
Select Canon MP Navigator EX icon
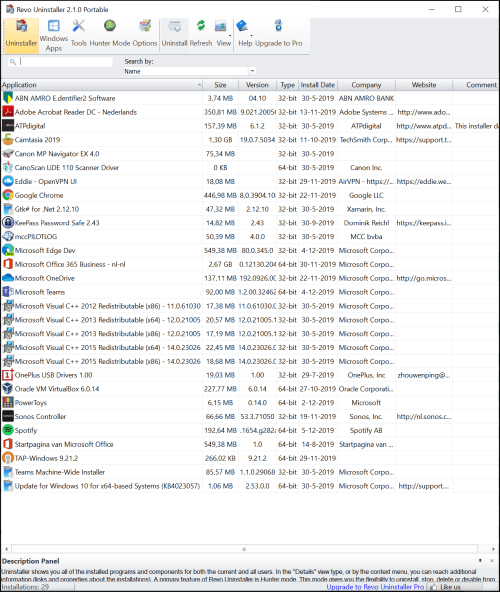8,154
